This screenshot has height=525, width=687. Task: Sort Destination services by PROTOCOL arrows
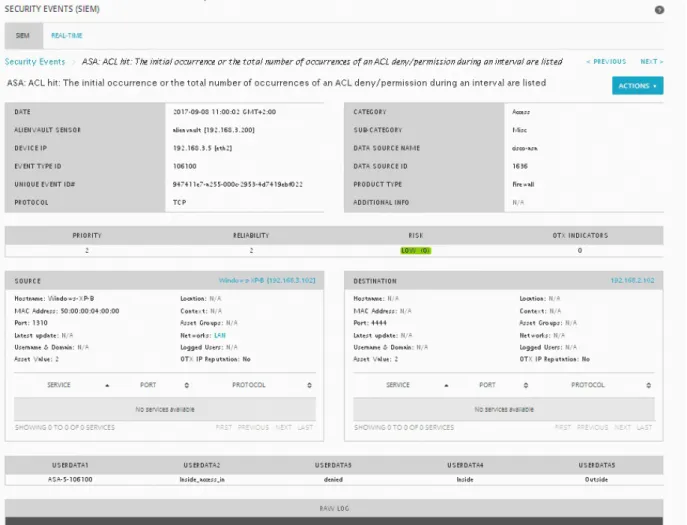tap(648, 385)
